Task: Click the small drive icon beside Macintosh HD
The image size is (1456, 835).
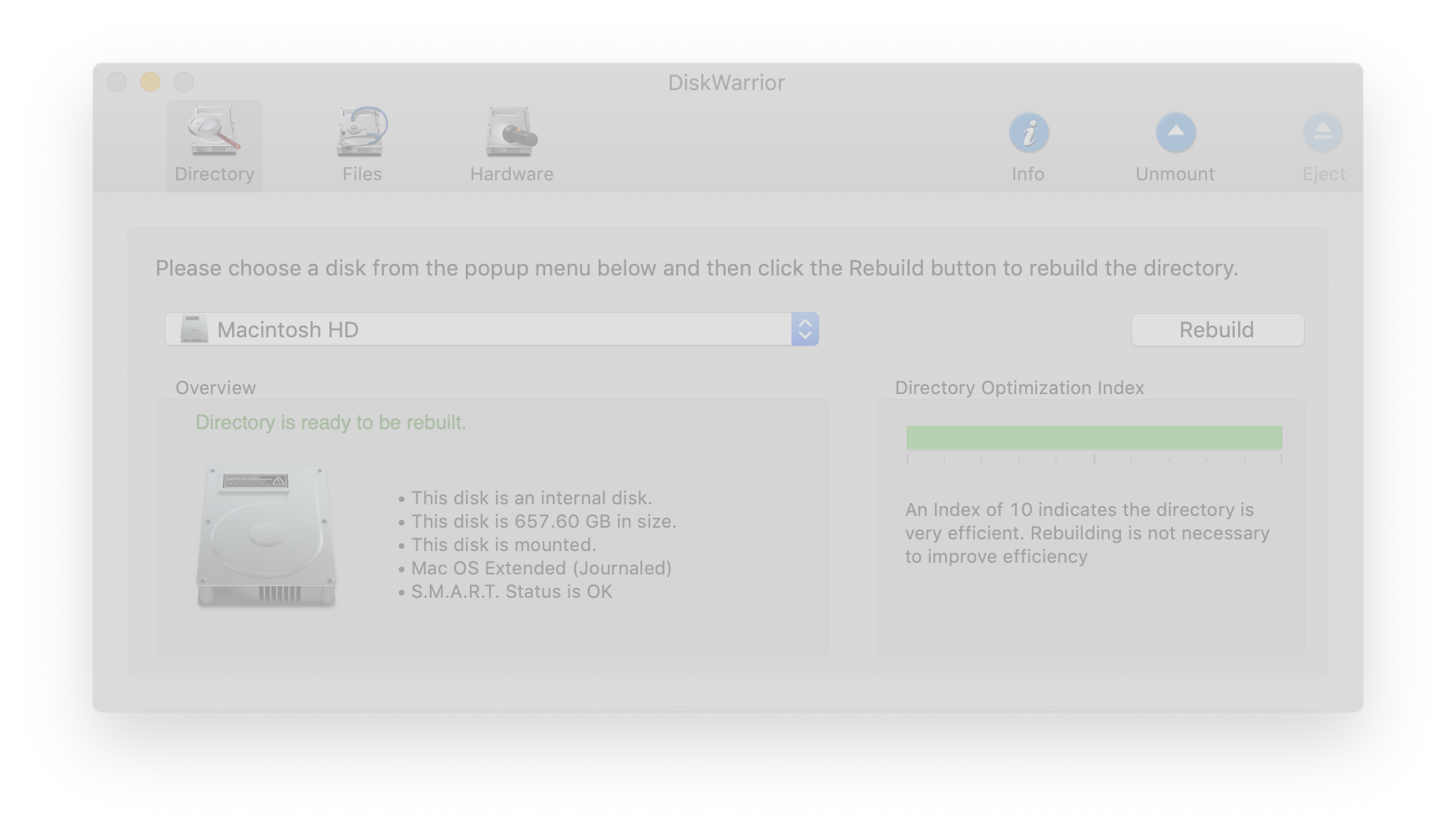Action: click(194, 329)
